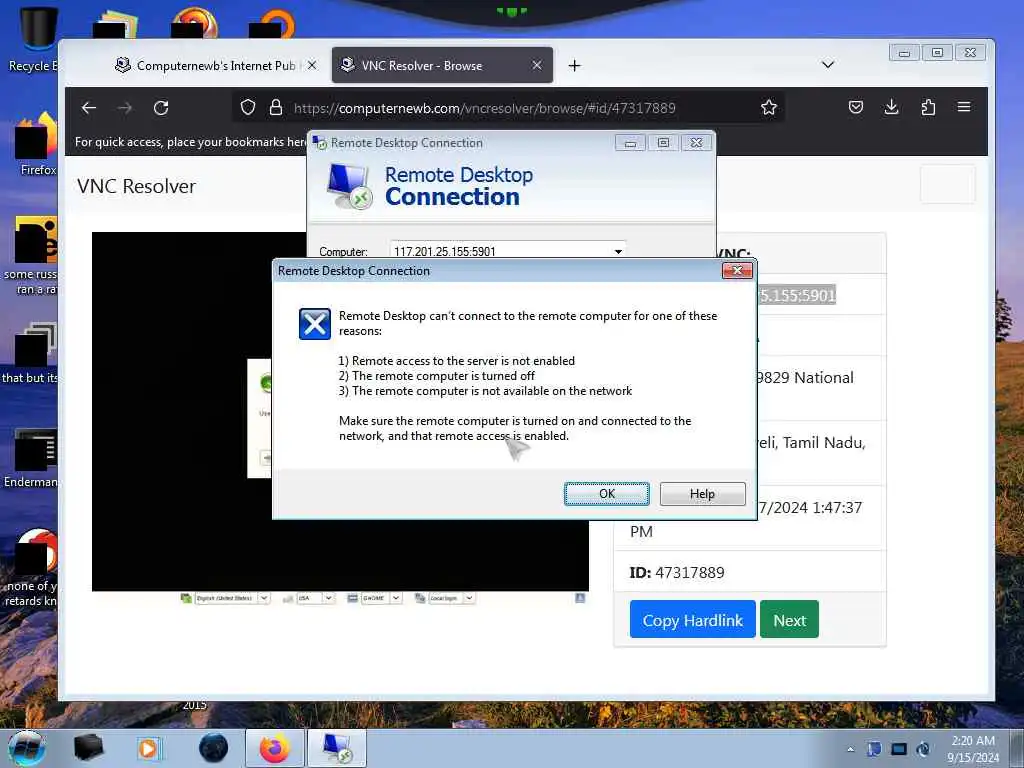
Task: Click the dark globe taskbar icon
Action: [x=214, y=748]
